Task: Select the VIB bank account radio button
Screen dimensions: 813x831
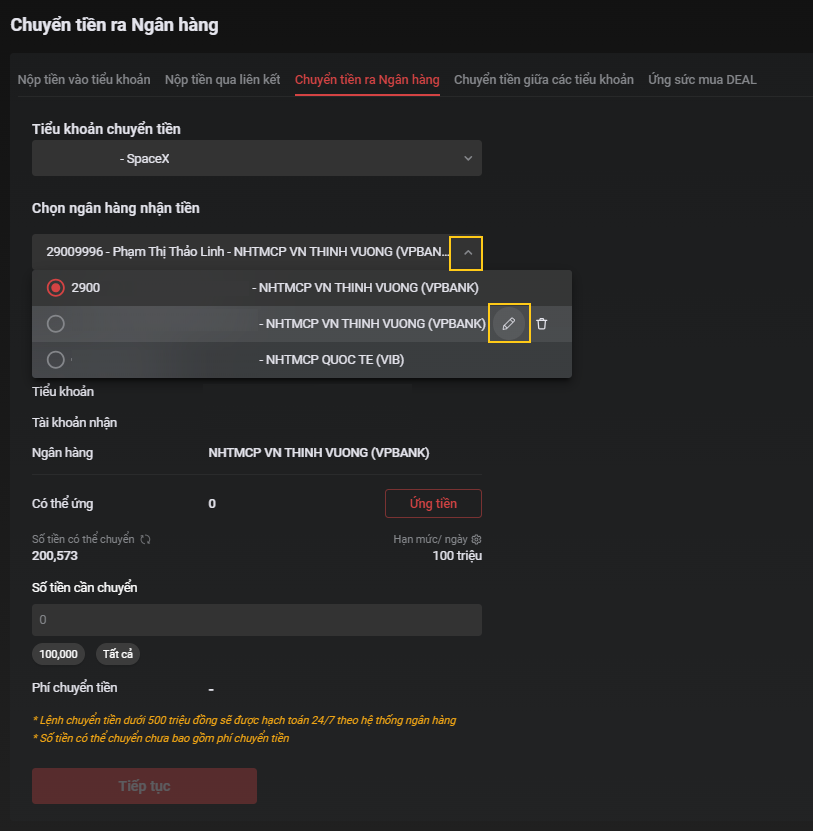Action: point(56,360)
